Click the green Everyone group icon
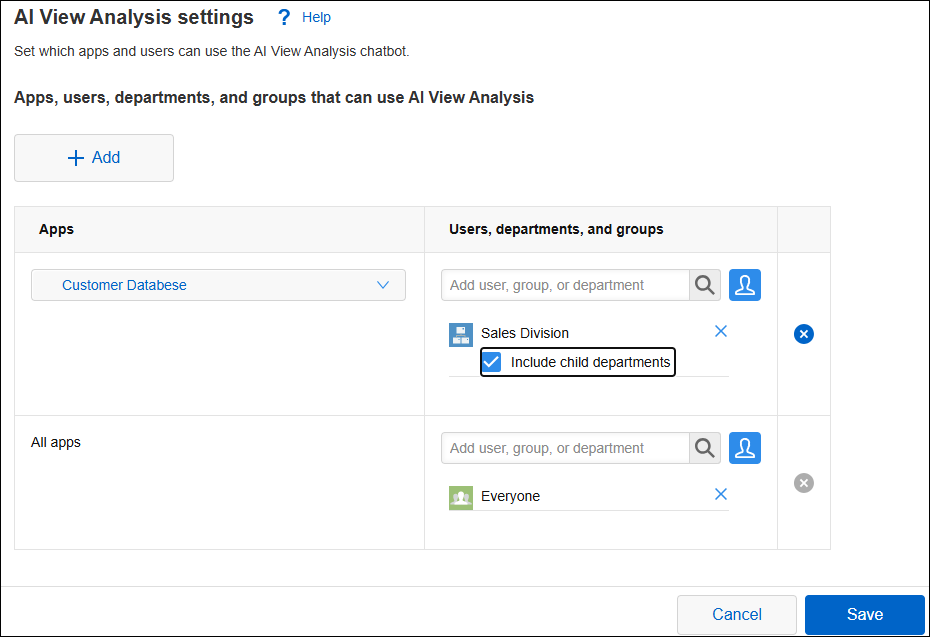This screenshot has width=930, height=637. [x=461, y=496]
